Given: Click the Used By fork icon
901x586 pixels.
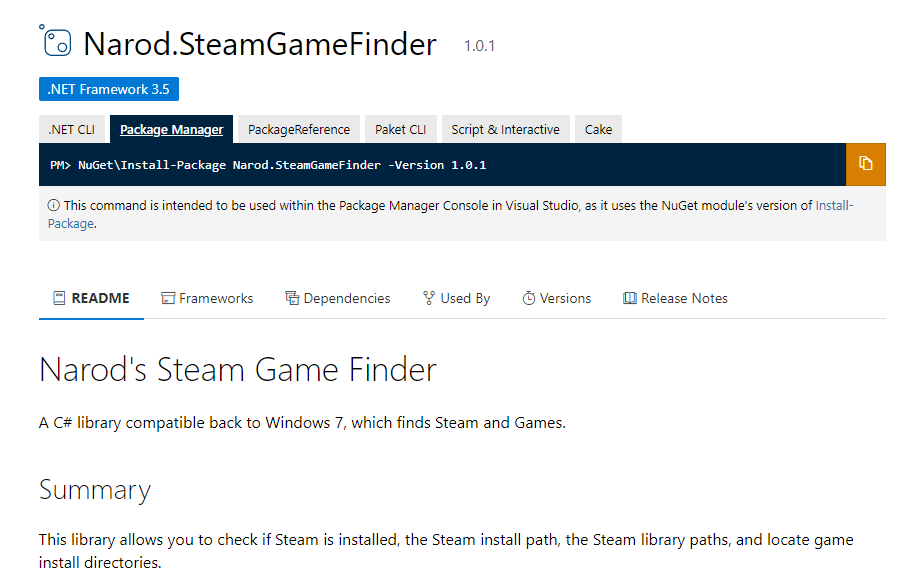Looking at the screenshot, I should coord(429,298).
